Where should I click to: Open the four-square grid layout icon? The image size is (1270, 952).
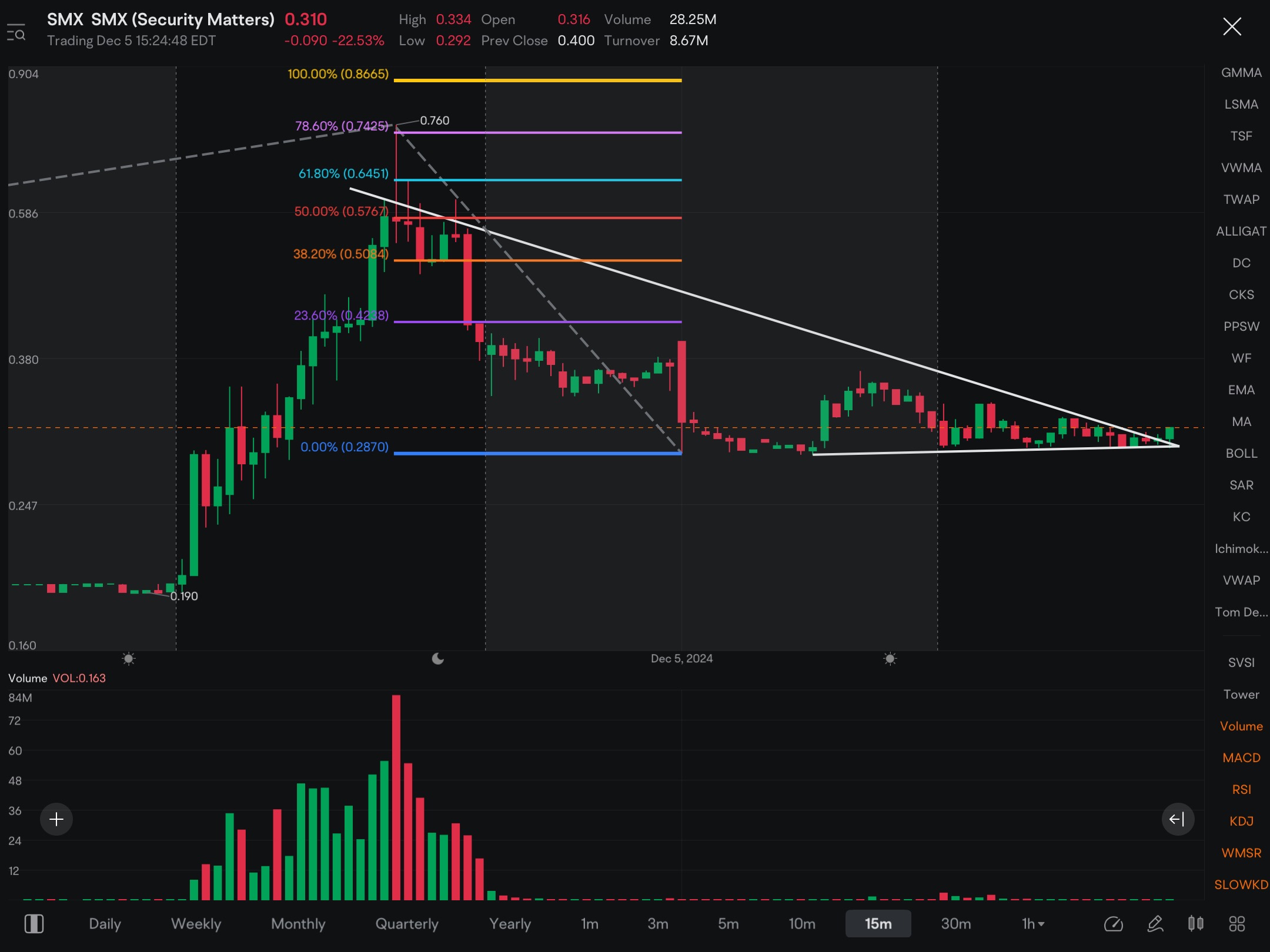point(1237,924)
